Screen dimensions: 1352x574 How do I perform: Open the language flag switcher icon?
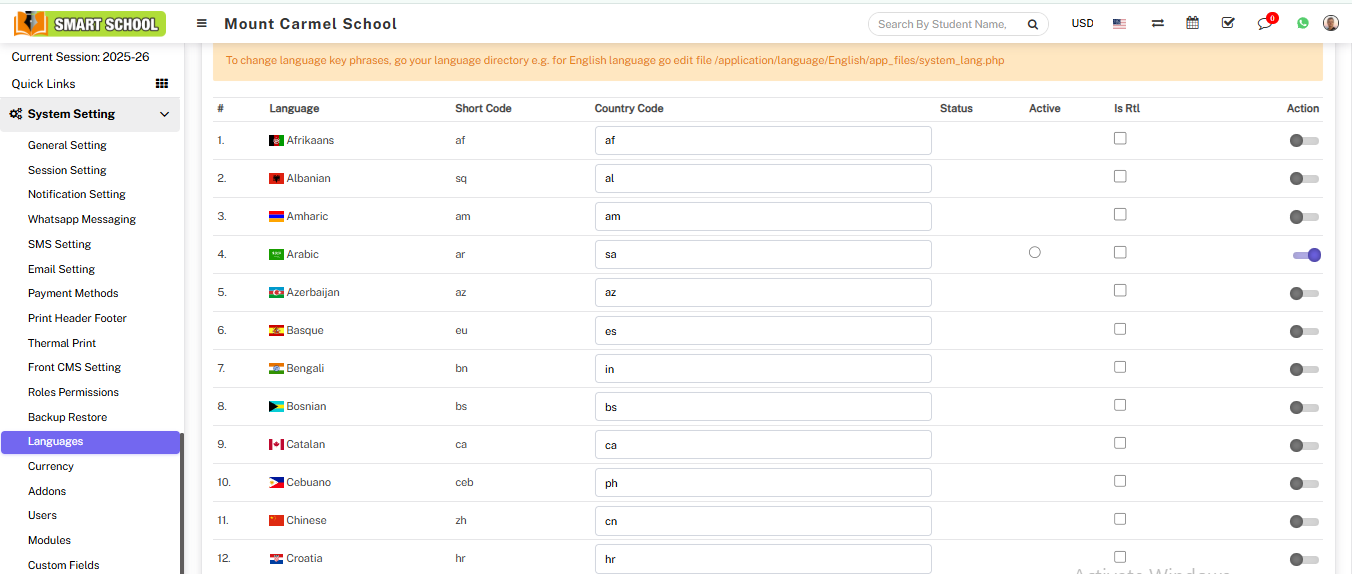1119,23
